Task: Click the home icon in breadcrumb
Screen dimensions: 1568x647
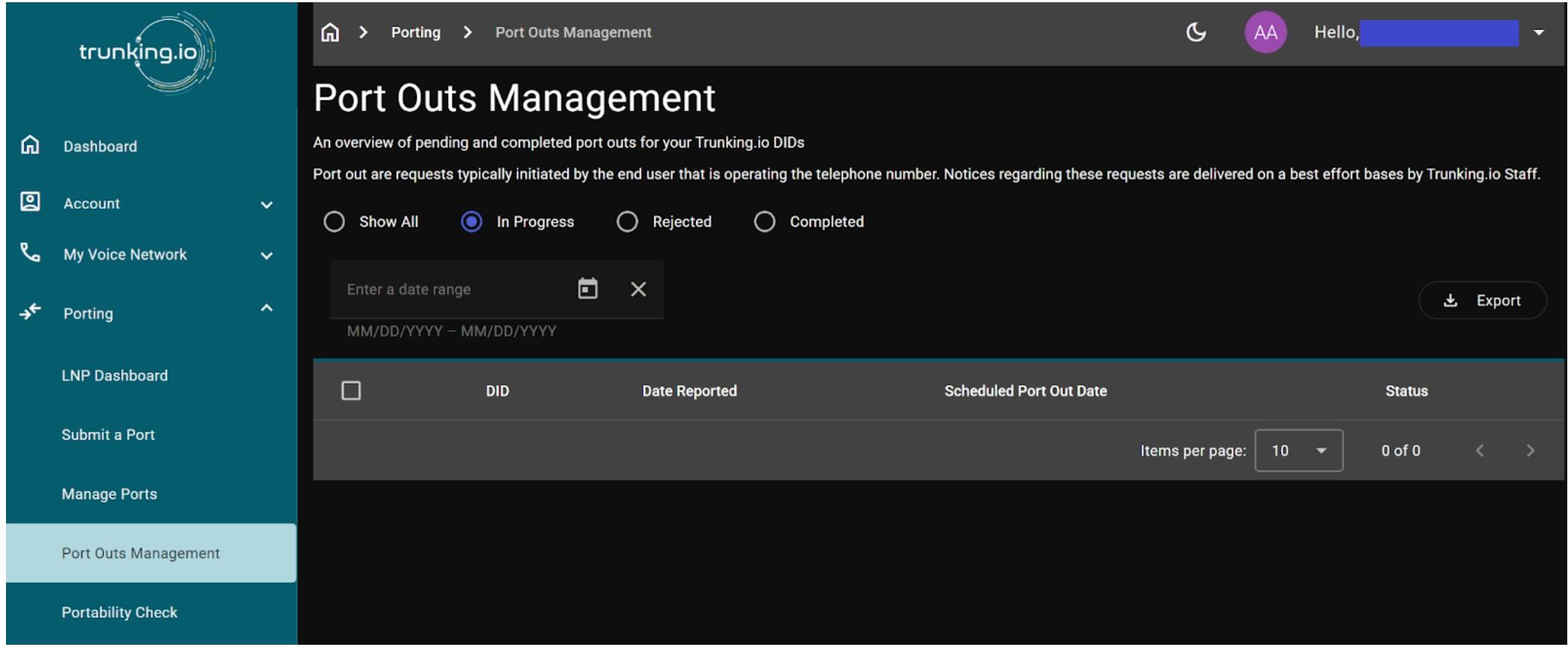Action: pyautogui.click(x=330, y=33)
